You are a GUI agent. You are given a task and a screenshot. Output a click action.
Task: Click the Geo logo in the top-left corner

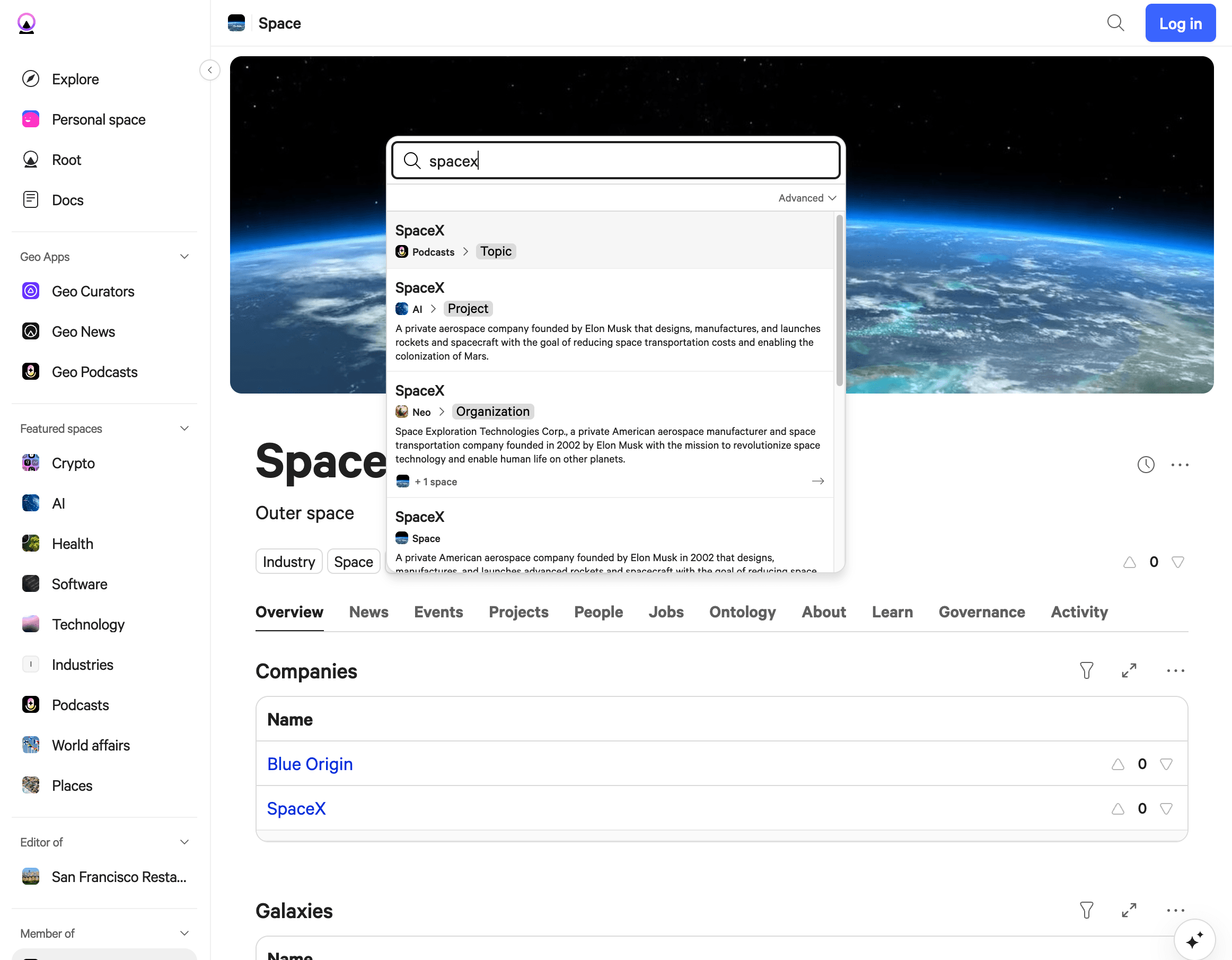coord(27,23)
